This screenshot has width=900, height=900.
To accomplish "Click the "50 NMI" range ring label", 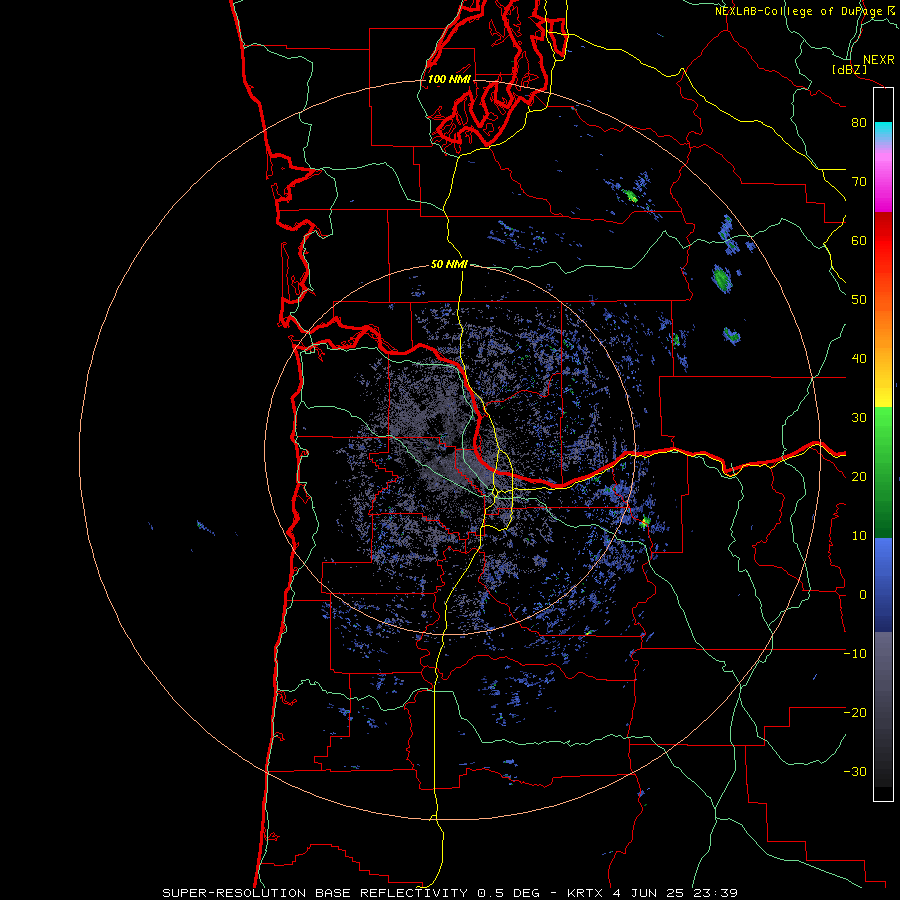I will (449, 265).
